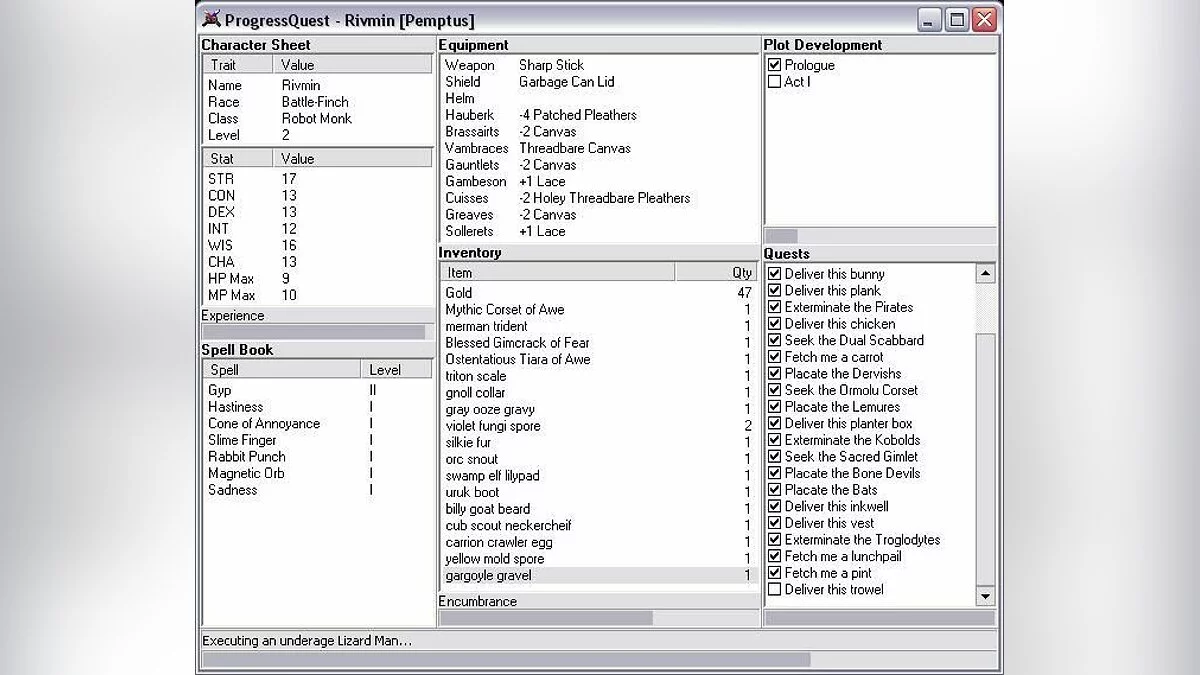Click the Encumbrance progress bar
This screenshot has width=1200, height=675.
point(599,618)
